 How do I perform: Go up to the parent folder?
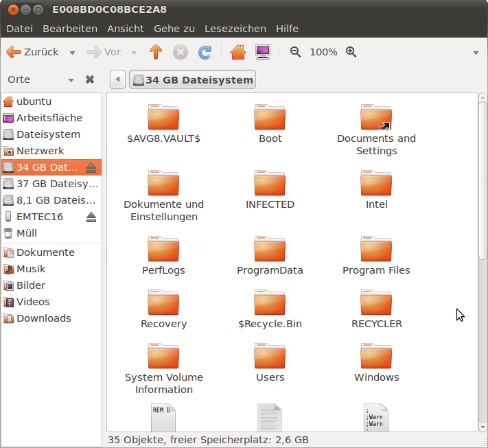156,52
